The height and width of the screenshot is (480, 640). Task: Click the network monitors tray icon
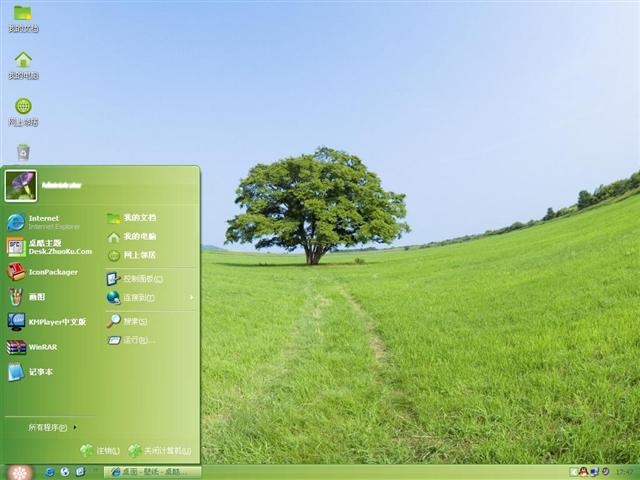[x=594, y=472]
